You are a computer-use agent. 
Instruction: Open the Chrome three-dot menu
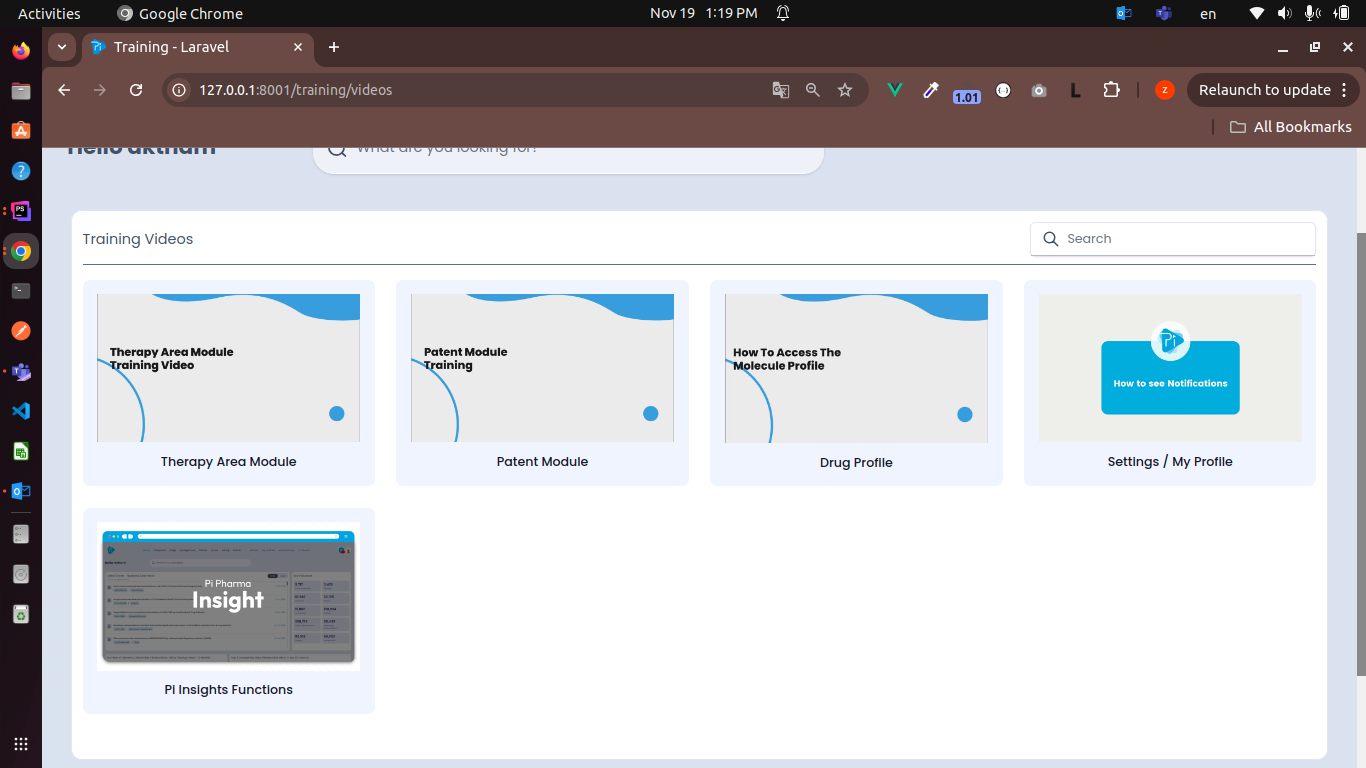[1343, 90]
